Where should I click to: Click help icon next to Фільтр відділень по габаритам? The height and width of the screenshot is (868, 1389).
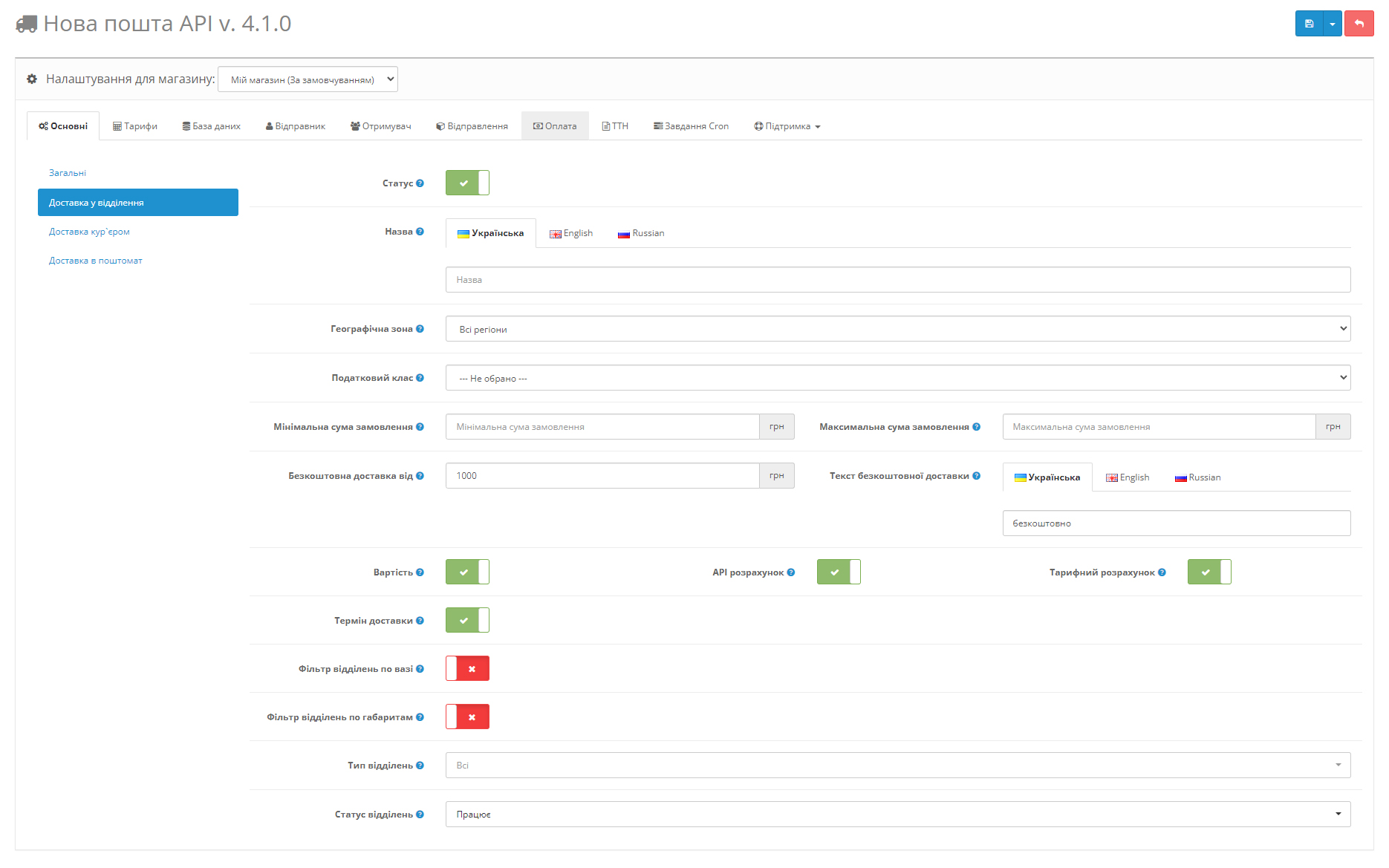[420, 717]
